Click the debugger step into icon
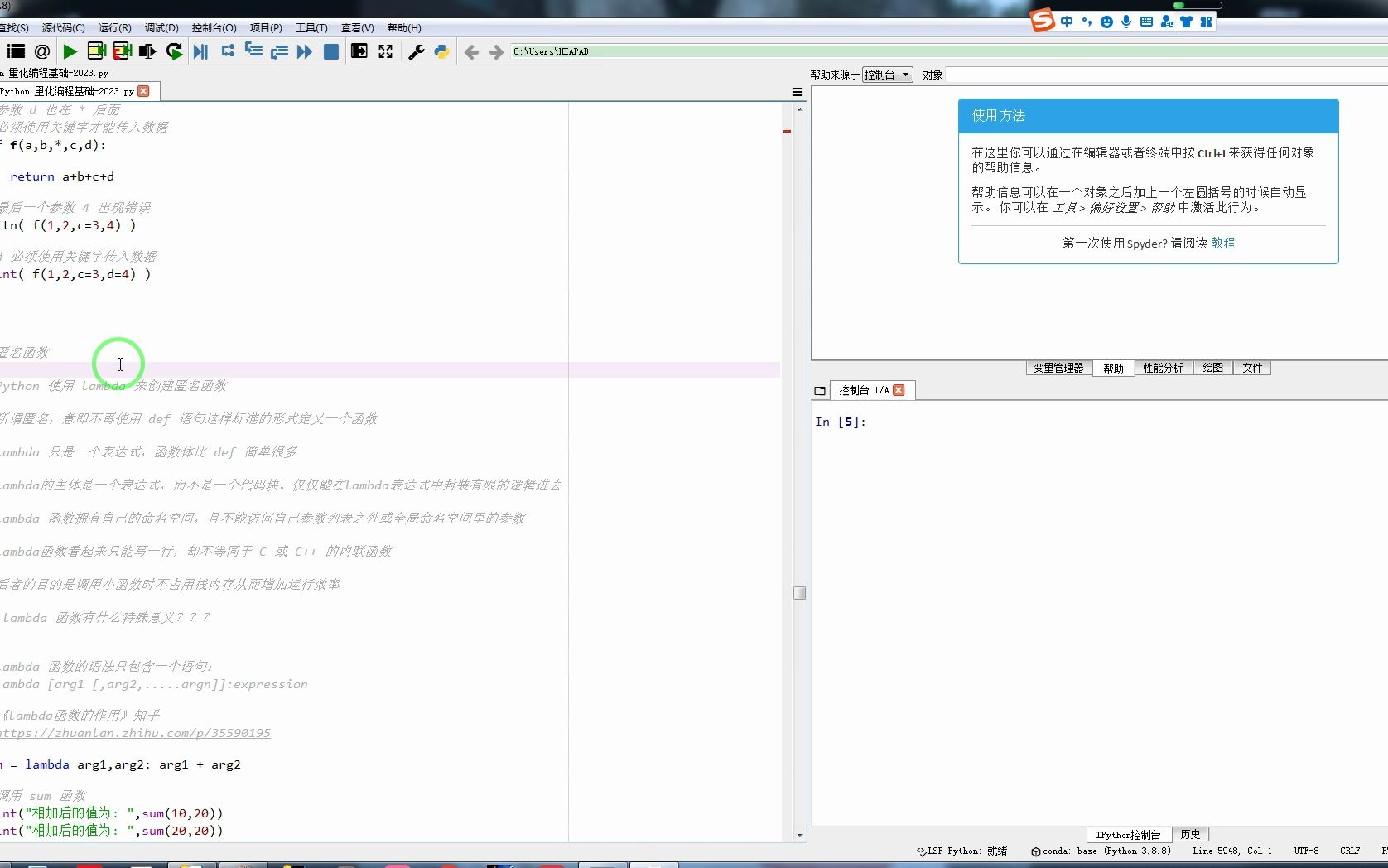Image resolution: width=1388 pixels, height=868 pixels. [x=253, y=51]
